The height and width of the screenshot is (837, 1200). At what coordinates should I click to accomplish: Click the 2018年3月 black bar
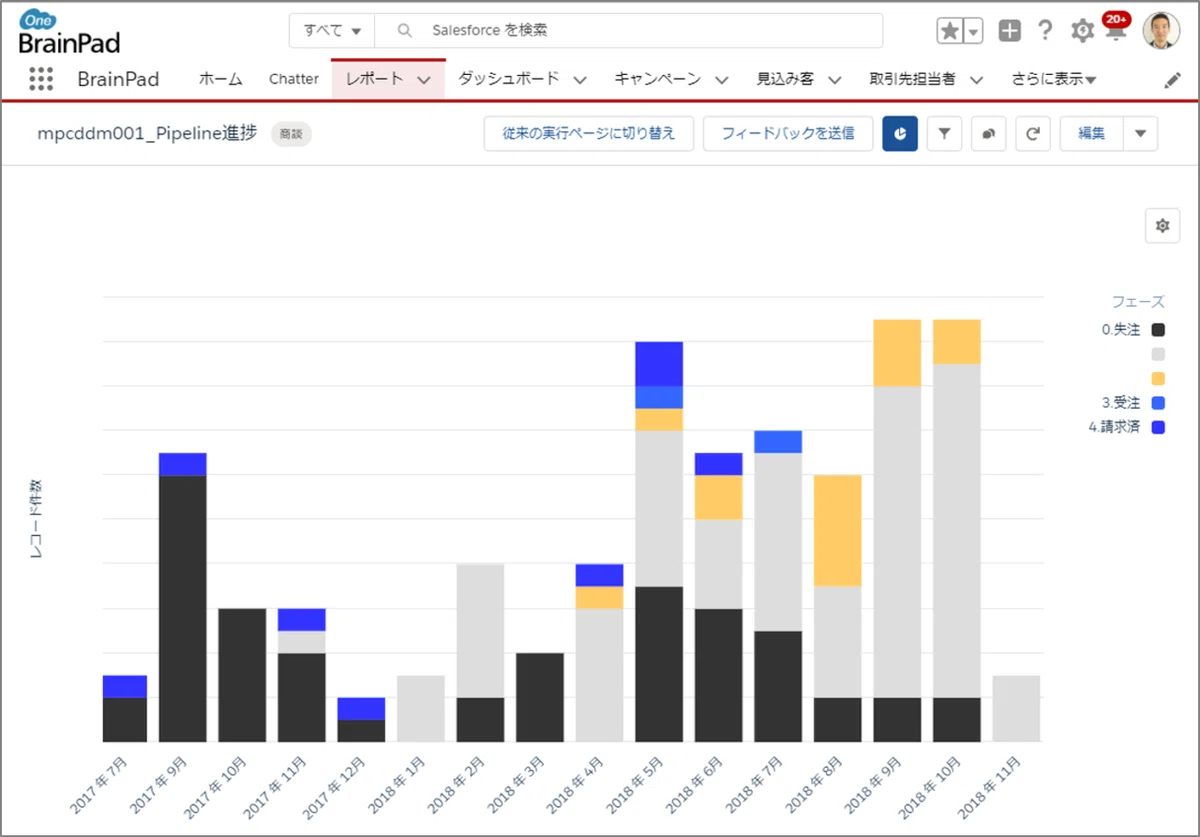(540, 697)
